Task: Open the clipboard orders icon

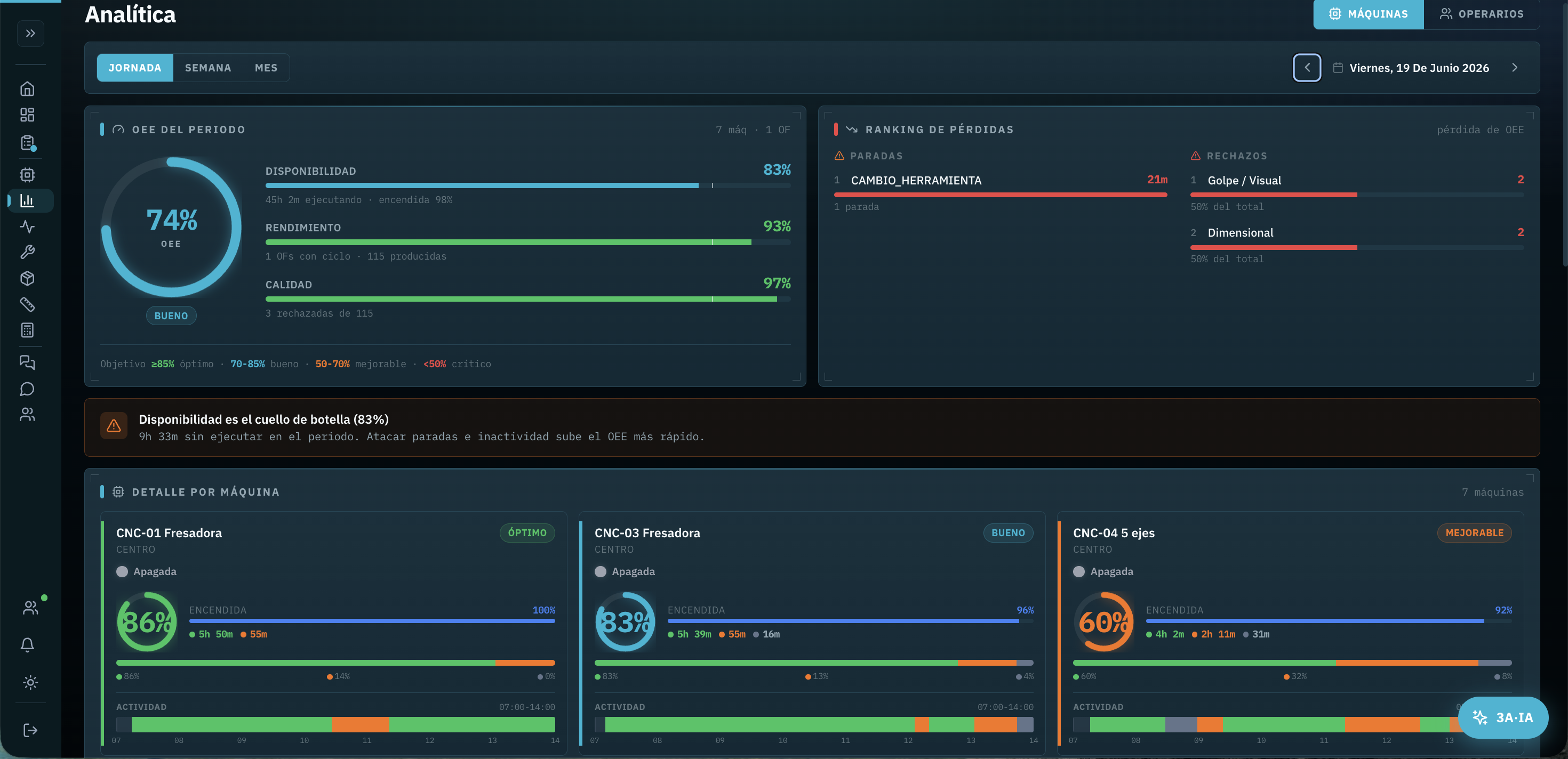Action: [x=27, y=143]
